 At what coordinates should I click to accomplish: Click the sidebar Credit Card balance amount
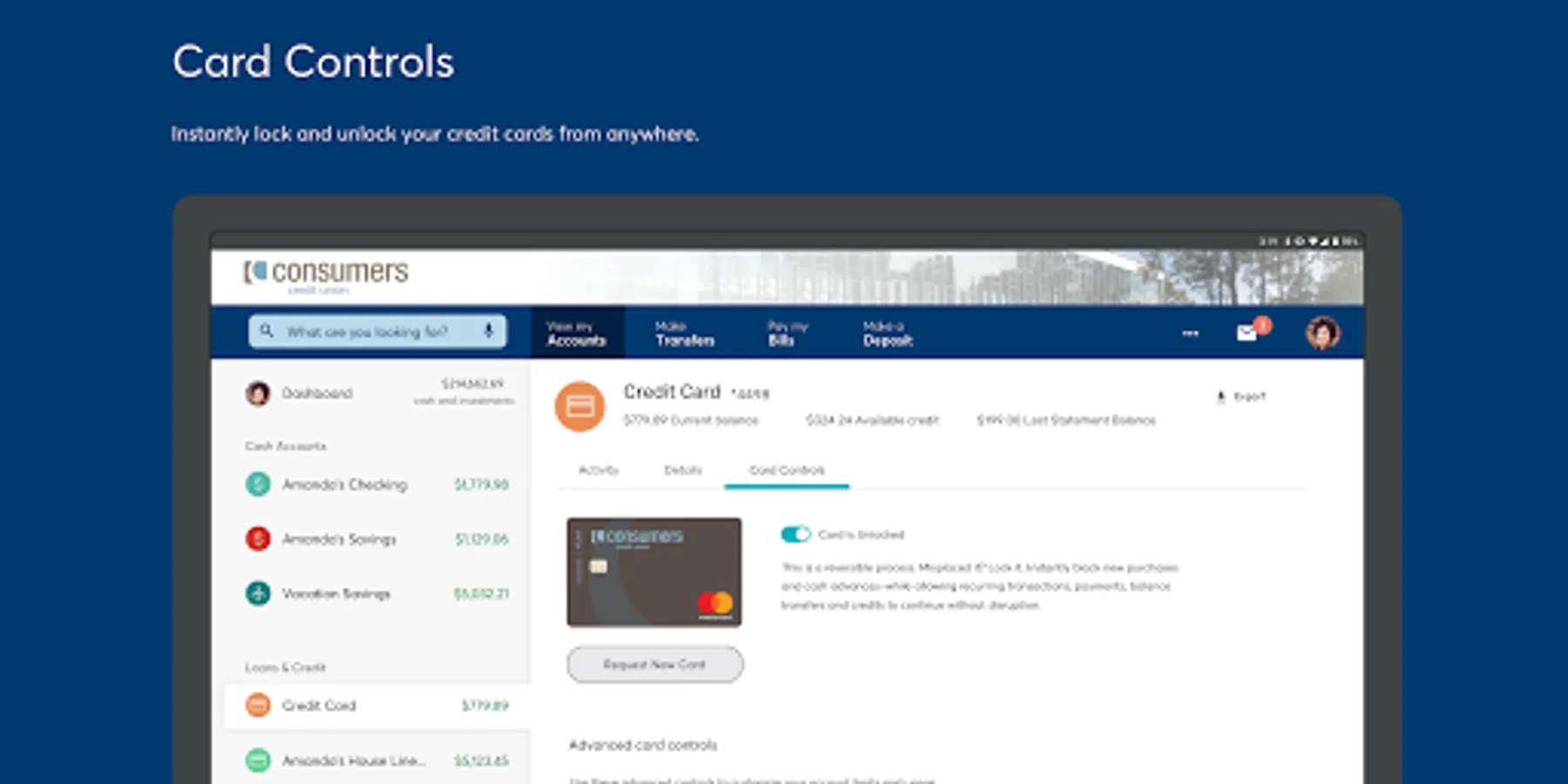485,706
